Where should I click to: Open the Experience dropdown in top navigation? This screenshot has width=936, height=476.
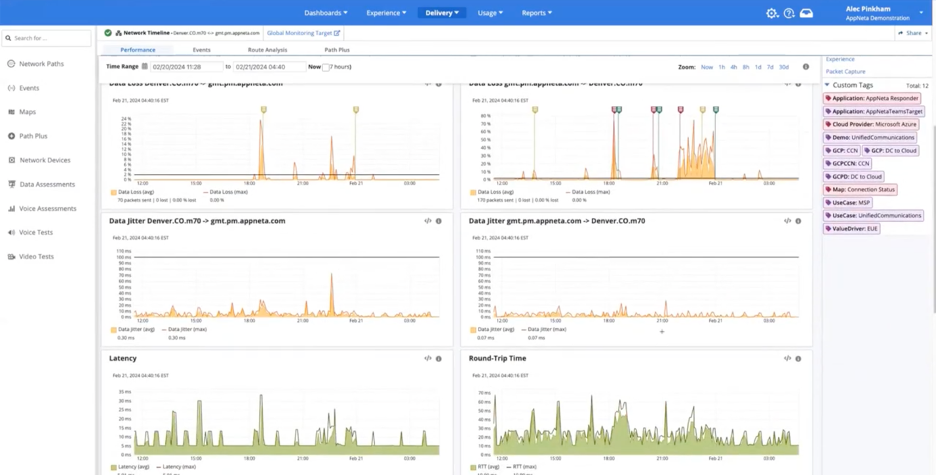386,13
